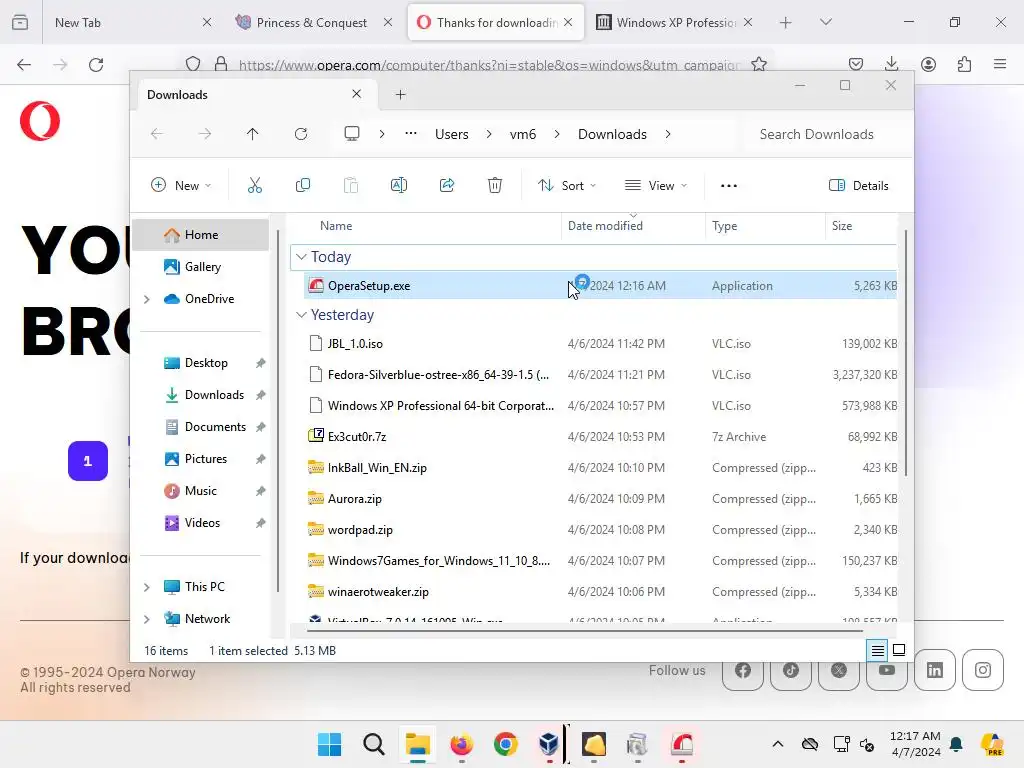Open the Sort dropdown menu
Viewport: 1024px width, 768px height.
[x=566, y=185]
